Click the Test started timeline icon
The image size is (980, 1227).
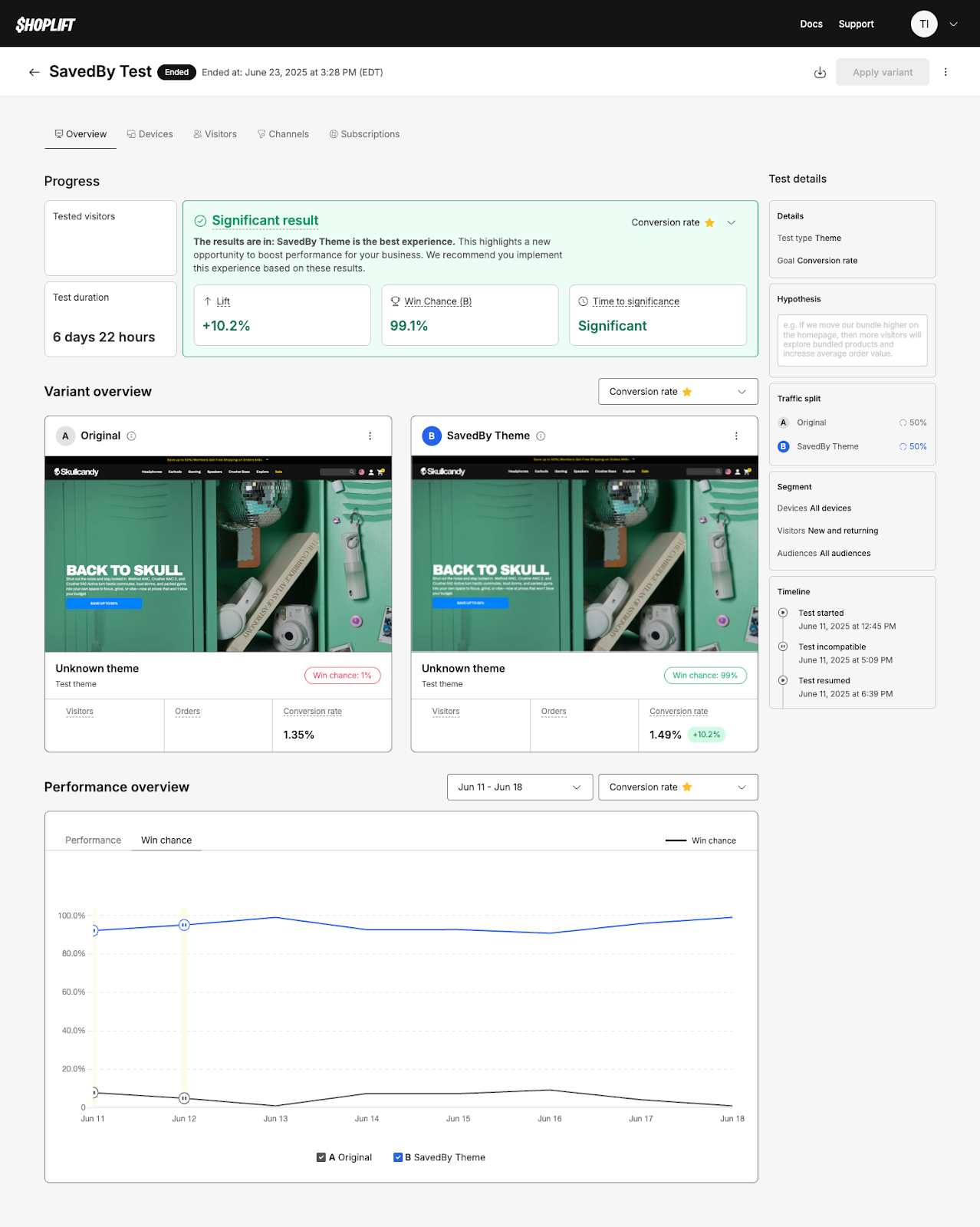click(x=783, y=613)
